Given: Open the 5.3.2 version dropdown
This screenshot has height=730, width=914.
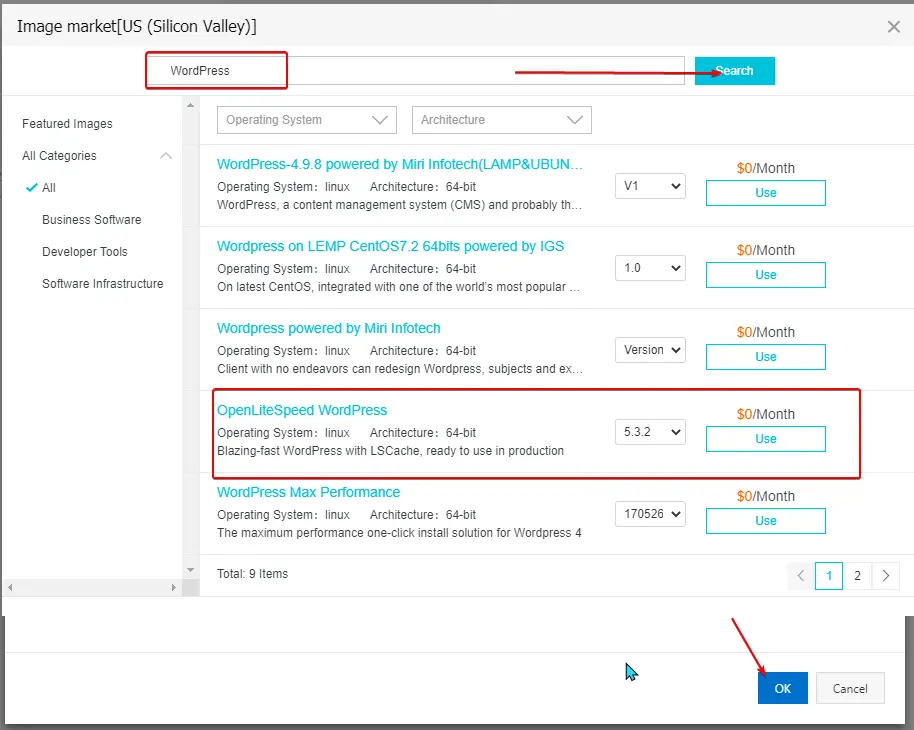Looking at the screenshot, I should 650,432.
